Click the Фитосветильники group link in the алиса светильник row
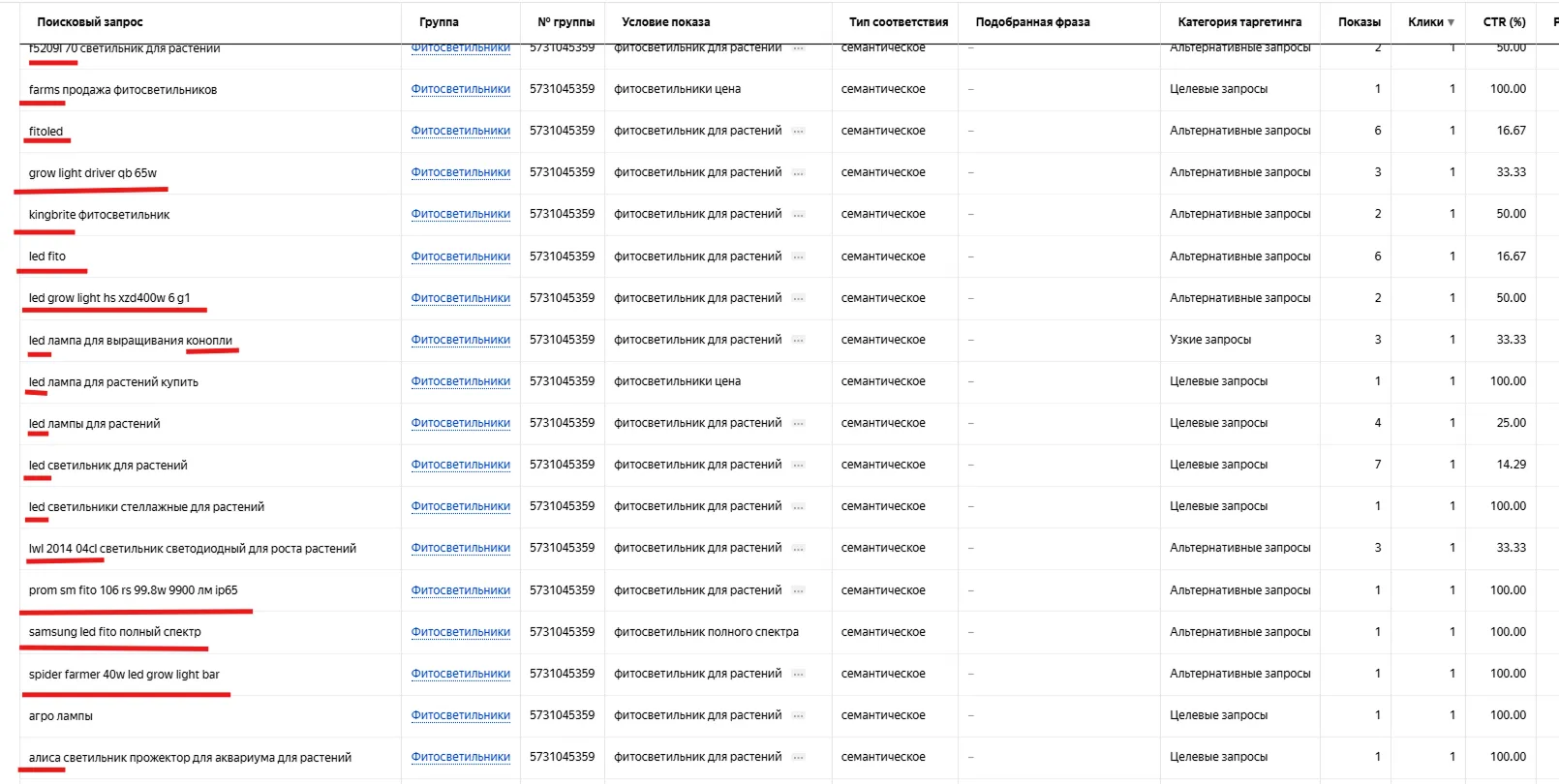Image resolution: width=1559 pixels, height=784 pixels. click(461, 757)
